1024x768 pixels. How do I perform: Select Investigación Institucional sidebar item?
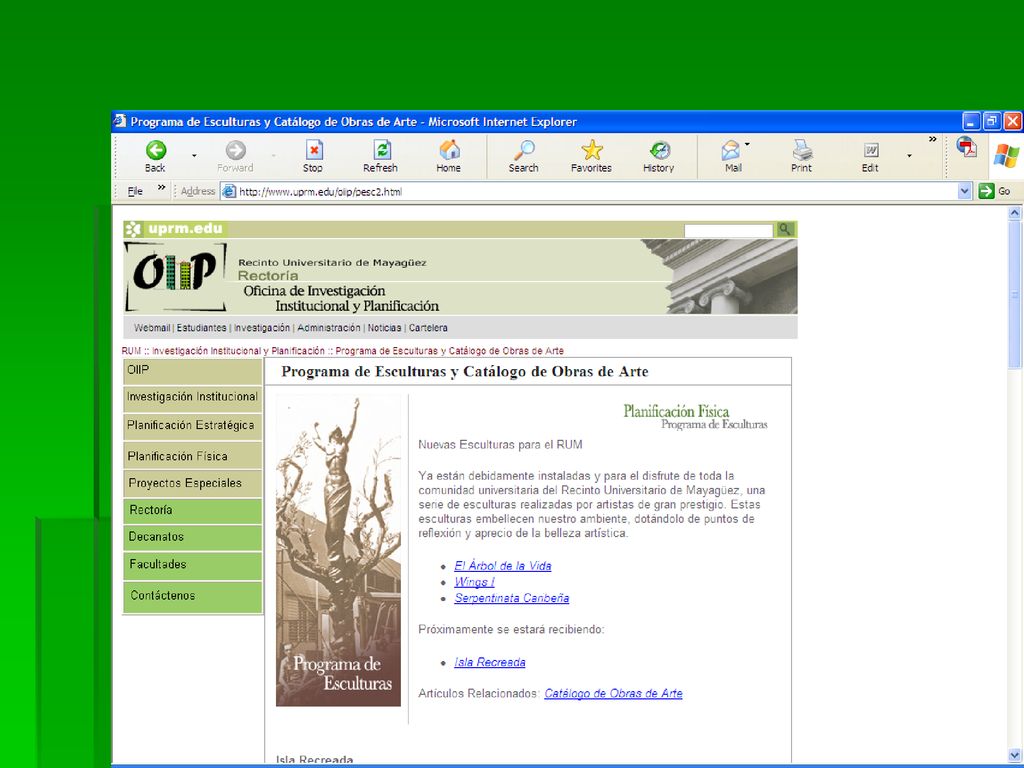pos(193,398)
